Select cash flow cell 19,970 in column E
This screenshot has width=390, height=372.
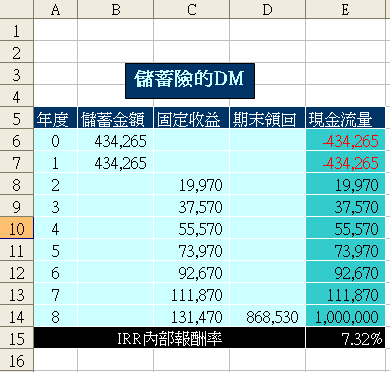tap(345, 184)
